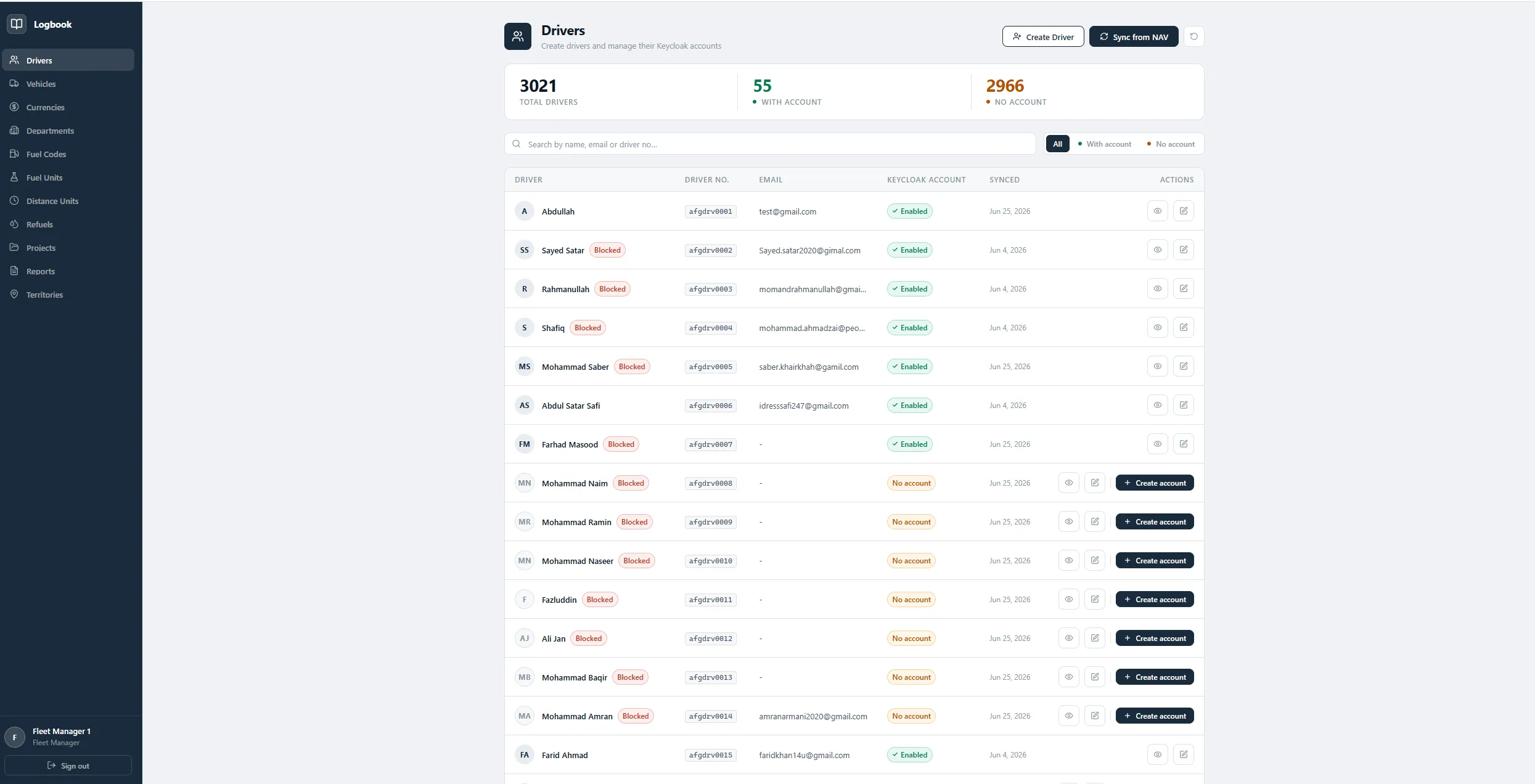Open Currencies in the sidebar
This screenshot has width=1535, height=784.
point(68,107)
